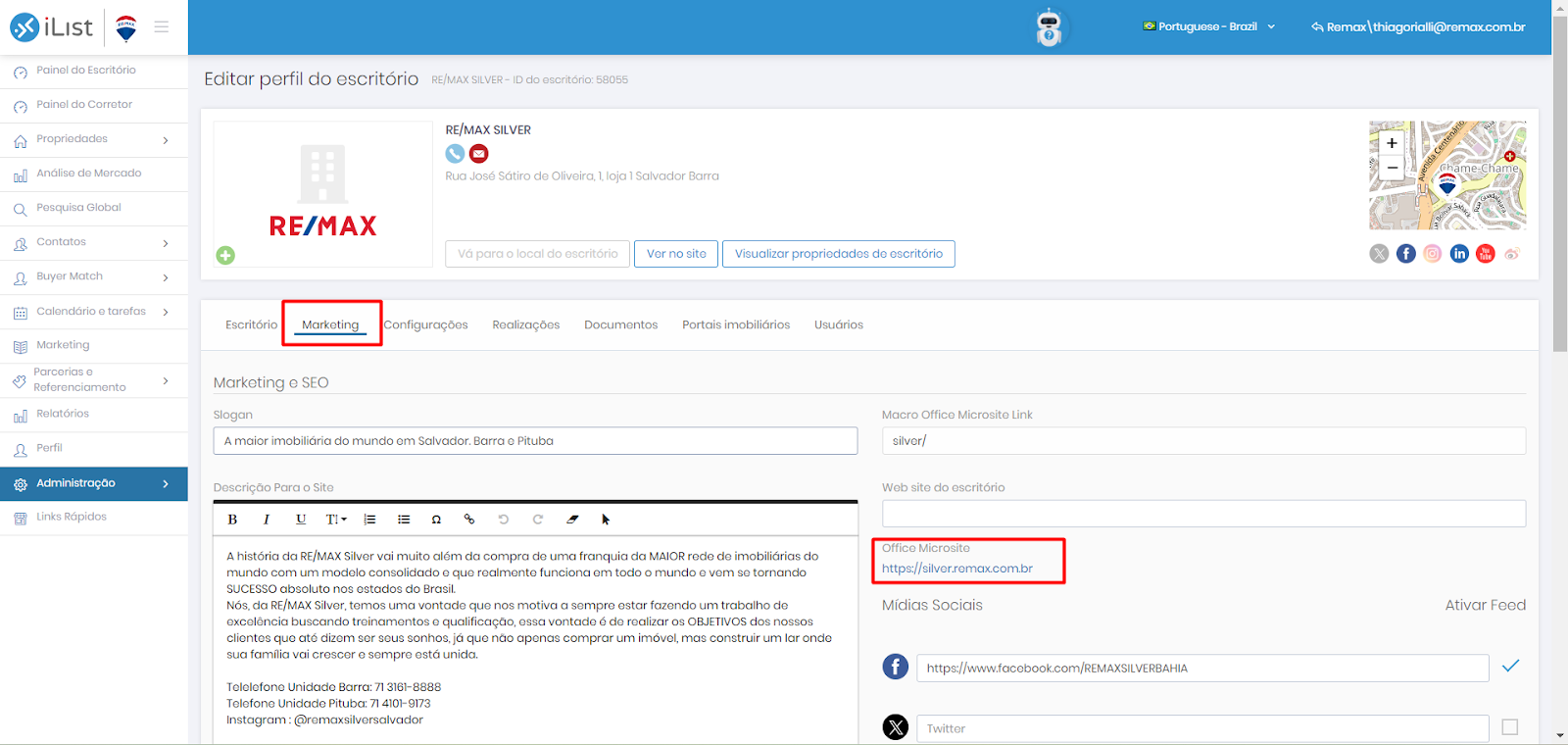The width and height of the screenshot is (1568, 745).
Task: Open the office Instagram icon near map
Action: [x=1432, y=254]
